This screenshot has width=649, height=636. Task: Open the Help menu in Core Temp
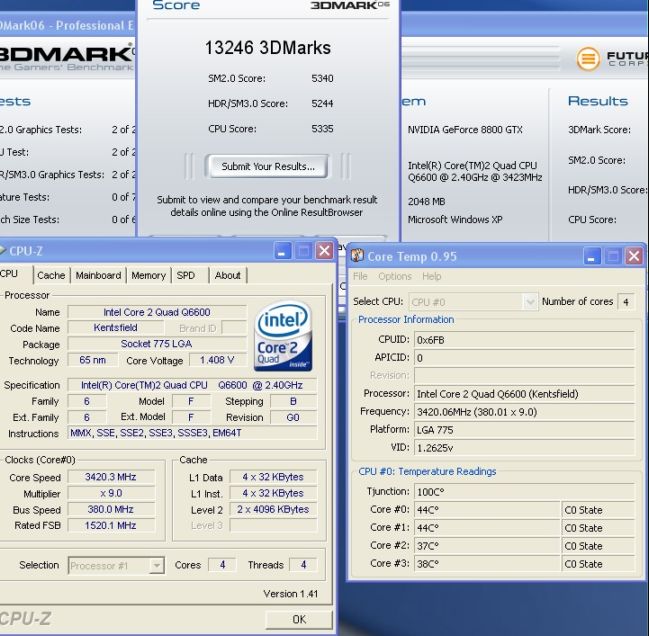pyautogui.click(x=432, y=276)
